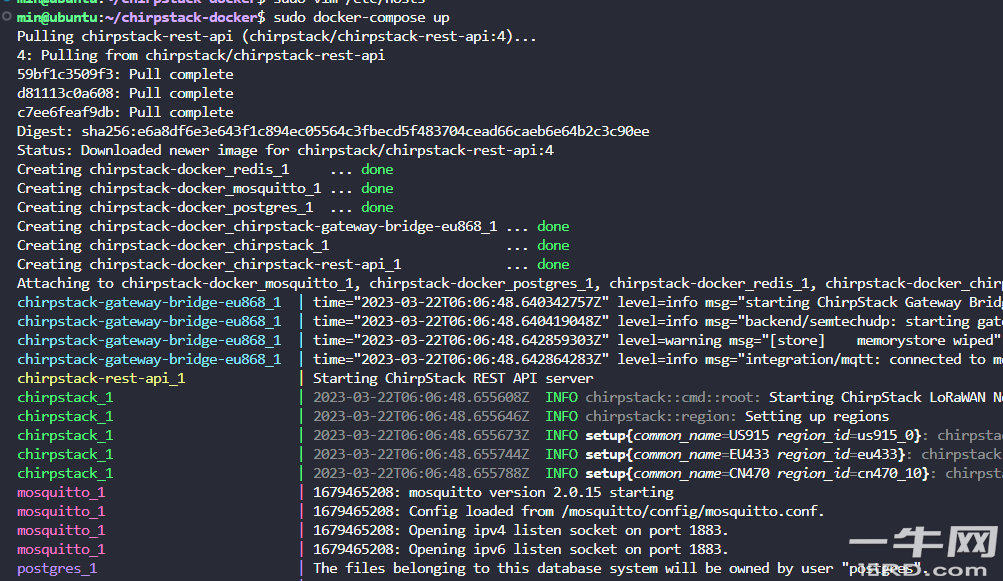The image size is (1003, 581).
Task: Click 'Creating chirpstack-docker_postgres_1' text
Action: click(x=165, y=207)
